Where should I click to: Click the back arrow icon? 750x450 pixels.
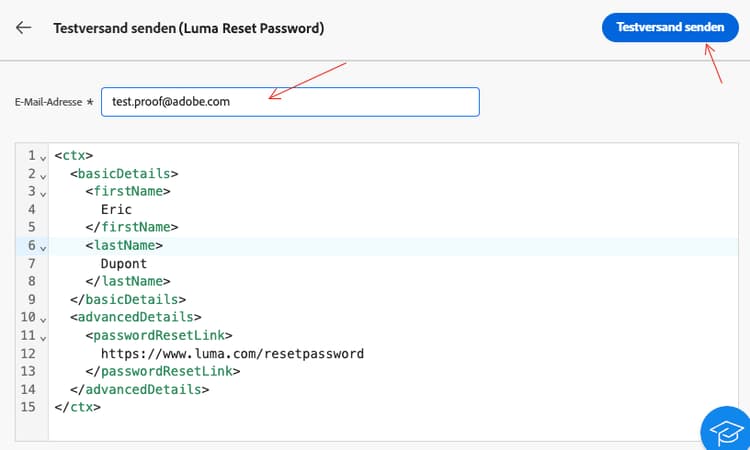click(24, 28)
